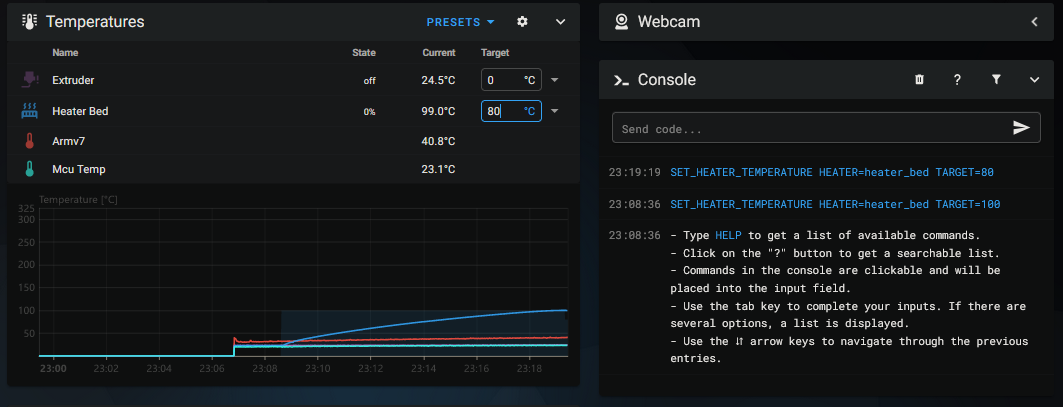The width and height of the screenshot is (1063, 407).
Task: Open temperature panel settings gear
Action: [x=522, y=22]
